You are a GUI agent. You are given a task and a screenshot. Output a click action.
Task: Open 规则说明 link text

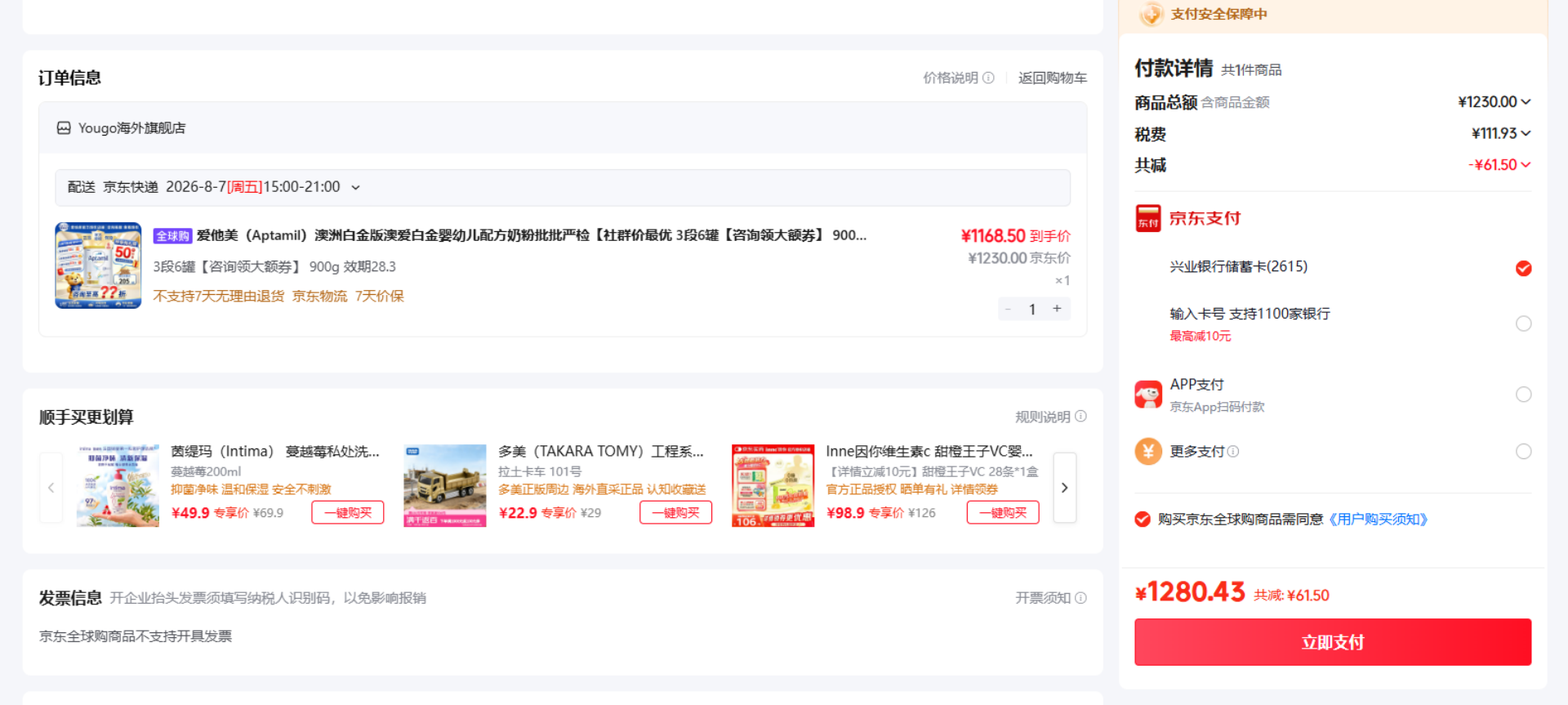(x=1043, y=417)
